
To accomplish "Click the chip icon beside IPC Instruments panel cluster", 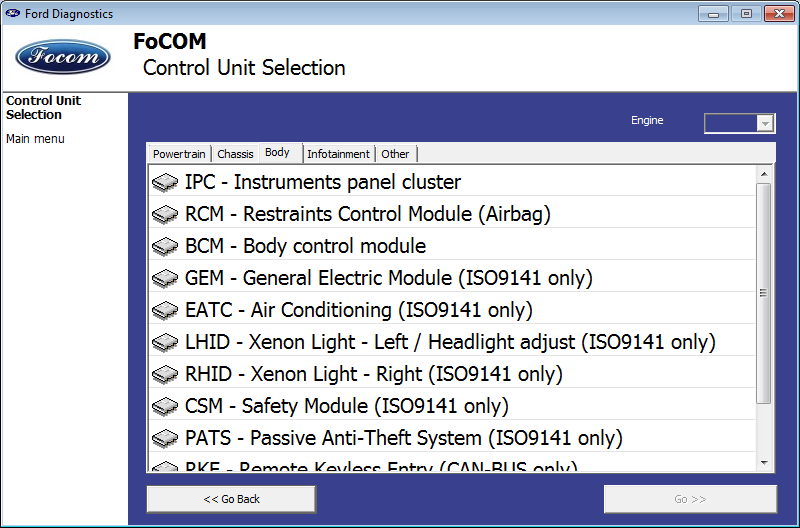I will [x=165, y=182].
